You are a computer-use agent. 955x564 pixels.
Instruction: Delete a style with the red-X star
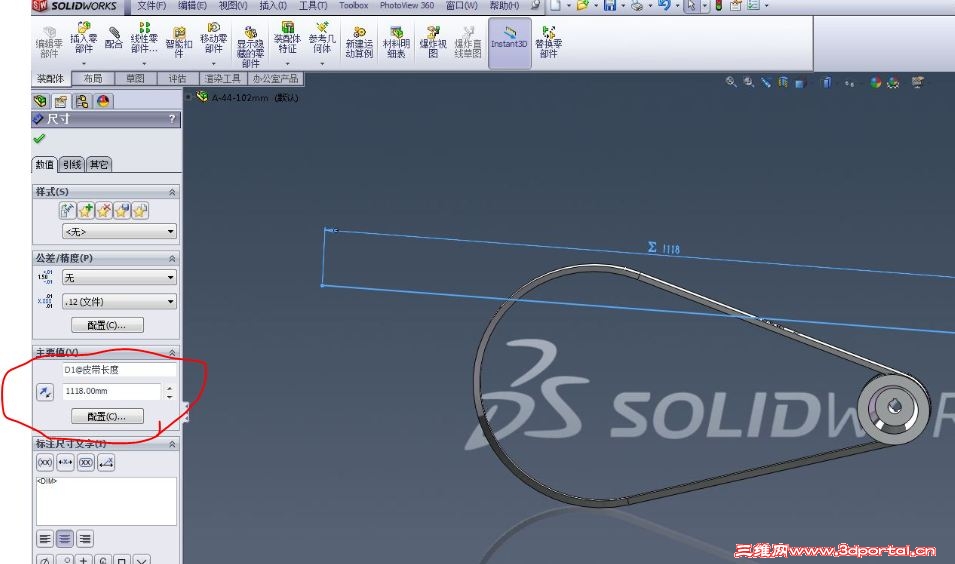pyautogui.click(x=104, y=211)
